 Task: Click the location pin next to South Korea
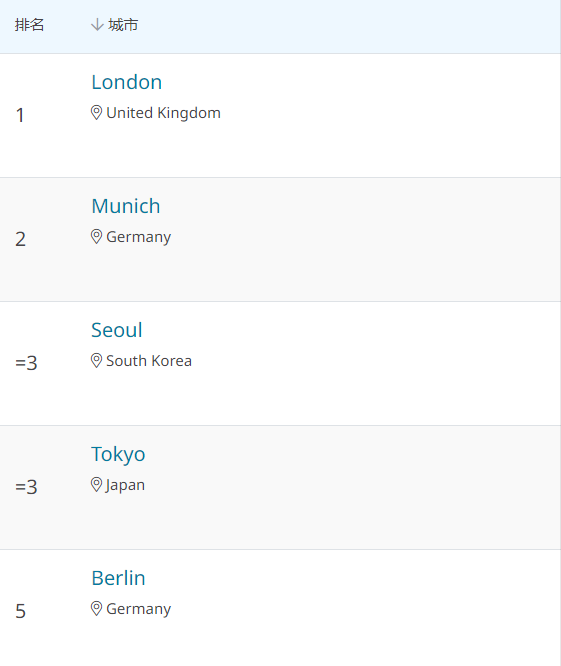coord(96,361)
